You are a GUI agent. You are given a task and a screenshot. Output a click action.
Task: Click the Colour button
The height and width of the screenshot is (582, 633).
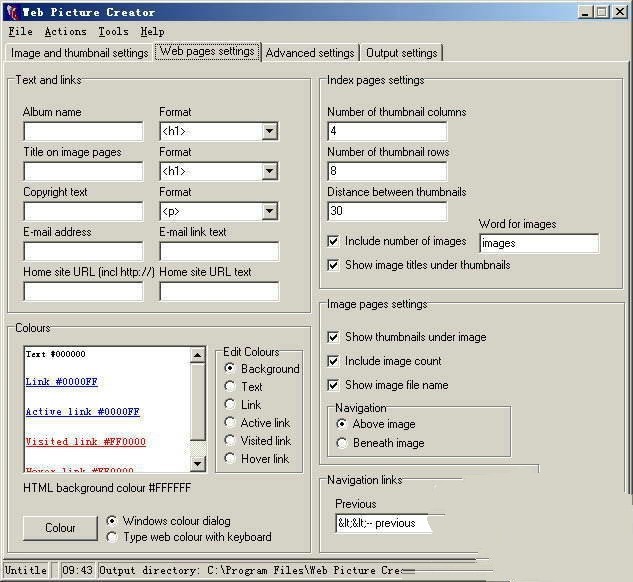(60, 528)
